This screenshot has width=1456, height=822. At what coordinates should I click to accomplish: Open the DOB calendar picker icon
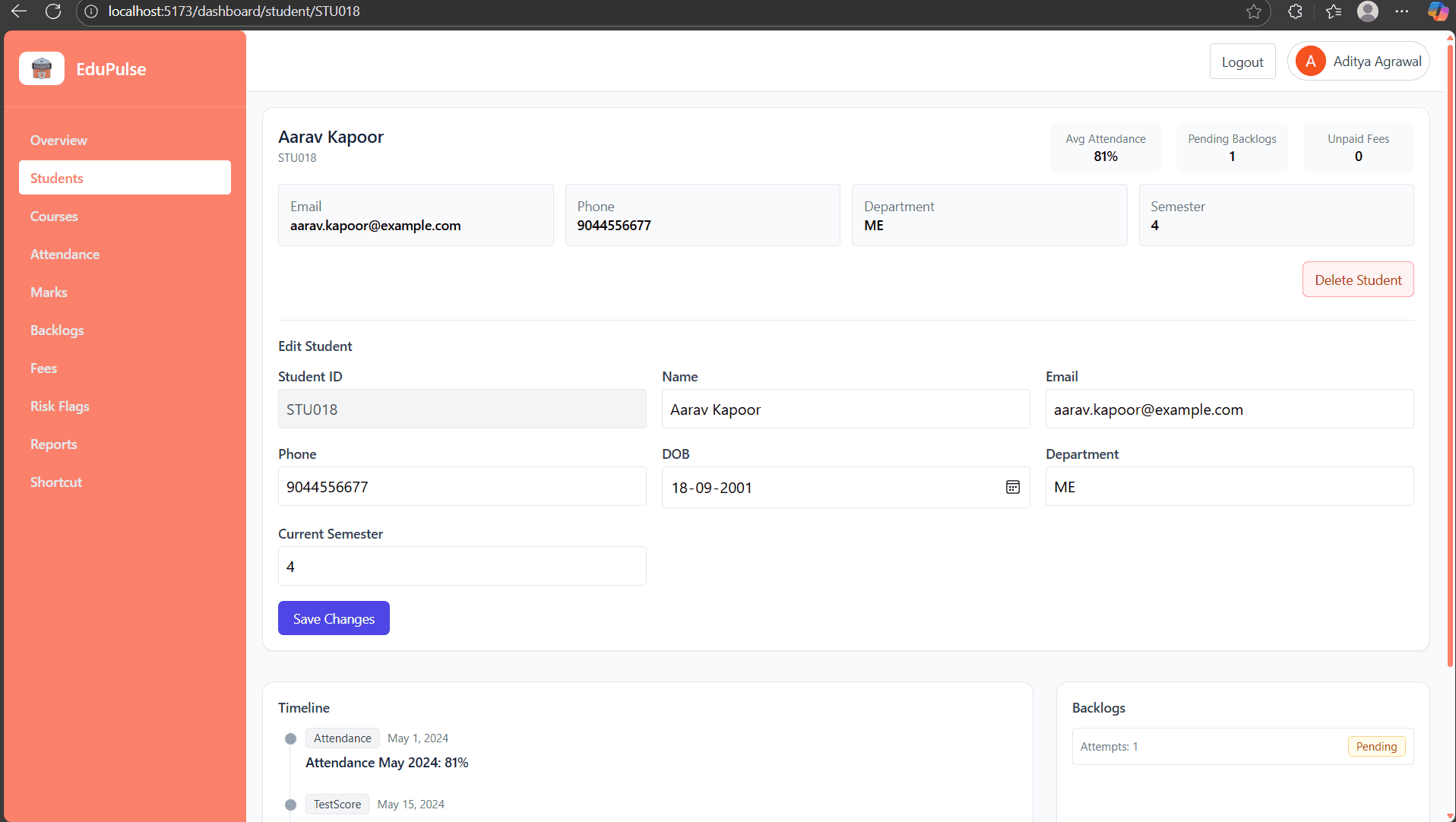click(1013, 487)
